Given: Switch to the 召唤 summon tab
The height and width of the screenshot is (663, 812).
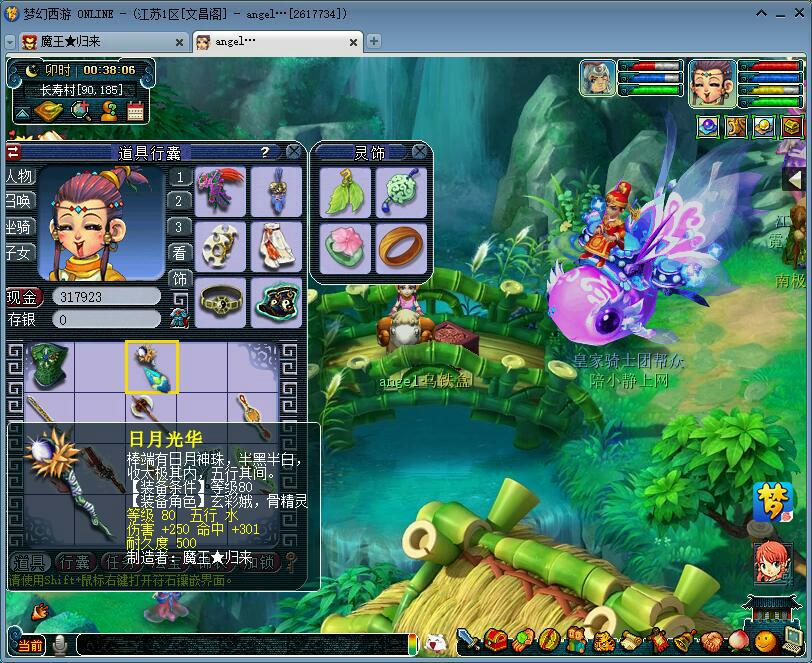Looking at the screenshot, I should [19, 201].
